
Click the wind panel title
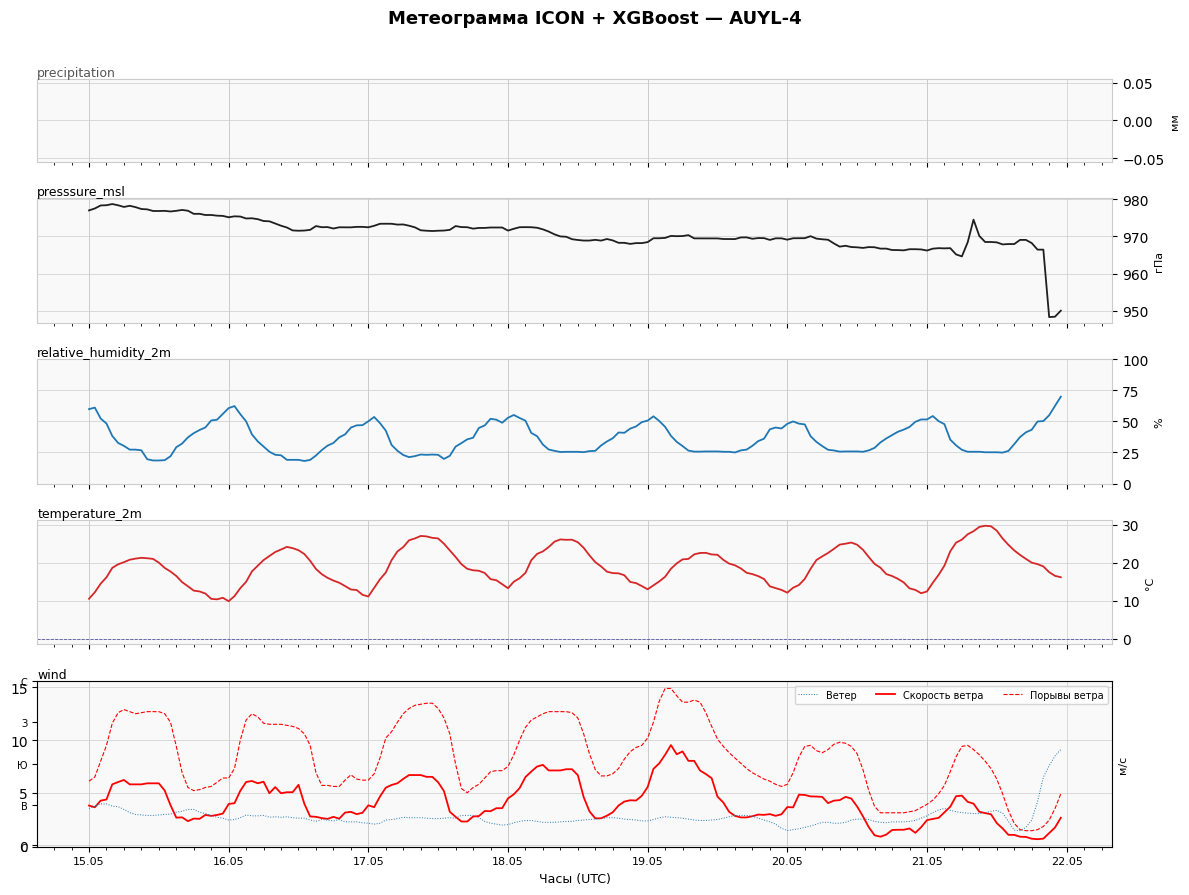(52, 674)
